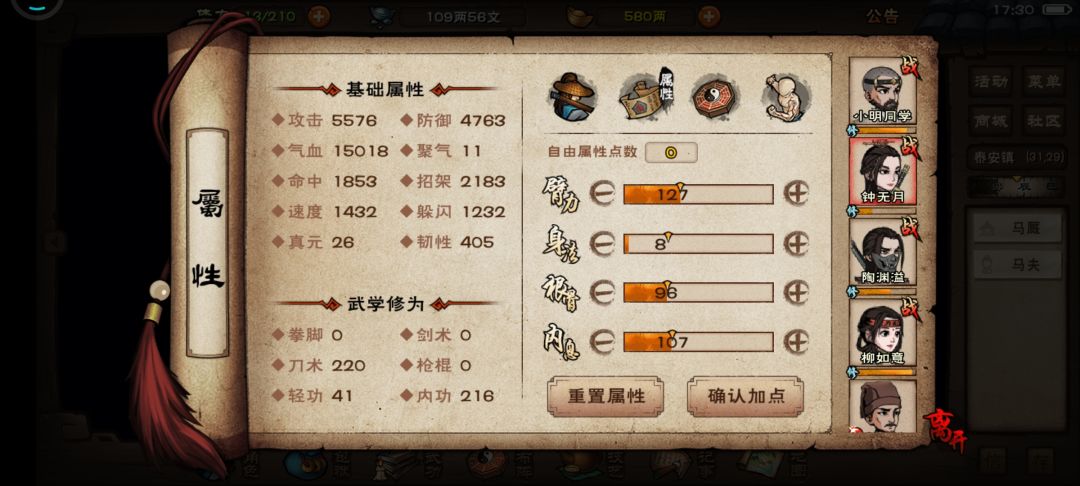Select character 小明同学 portrait

coord(882,91)
